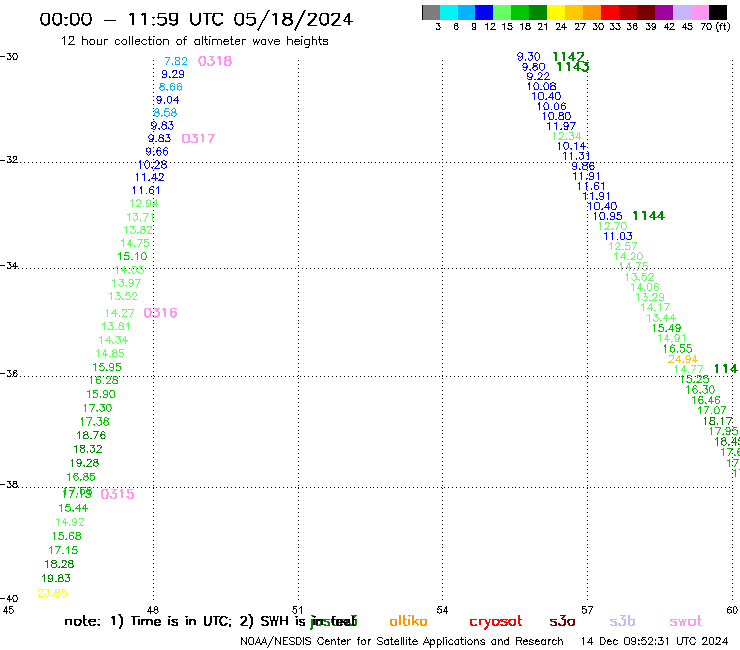
Task: Click the wave height value 19.83
Action: click(x=56, y=578)
